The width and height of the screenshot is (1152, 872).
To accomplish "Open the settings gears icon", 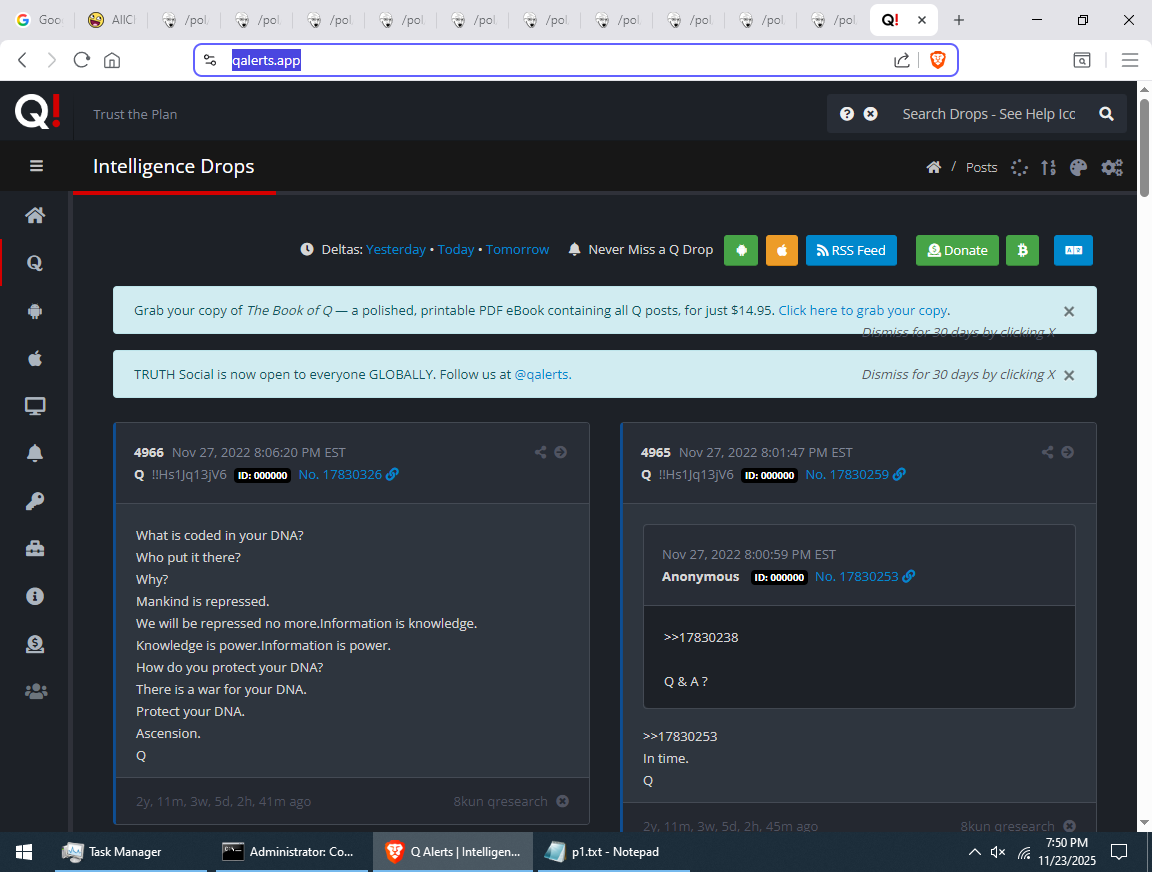I will [x=1112, y=167].
